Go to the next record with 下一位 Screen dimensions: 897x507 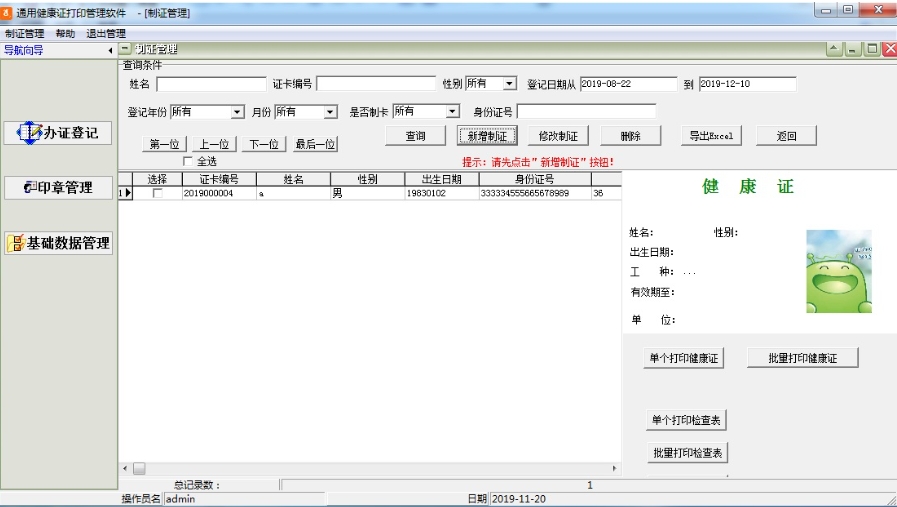[264, 144]
